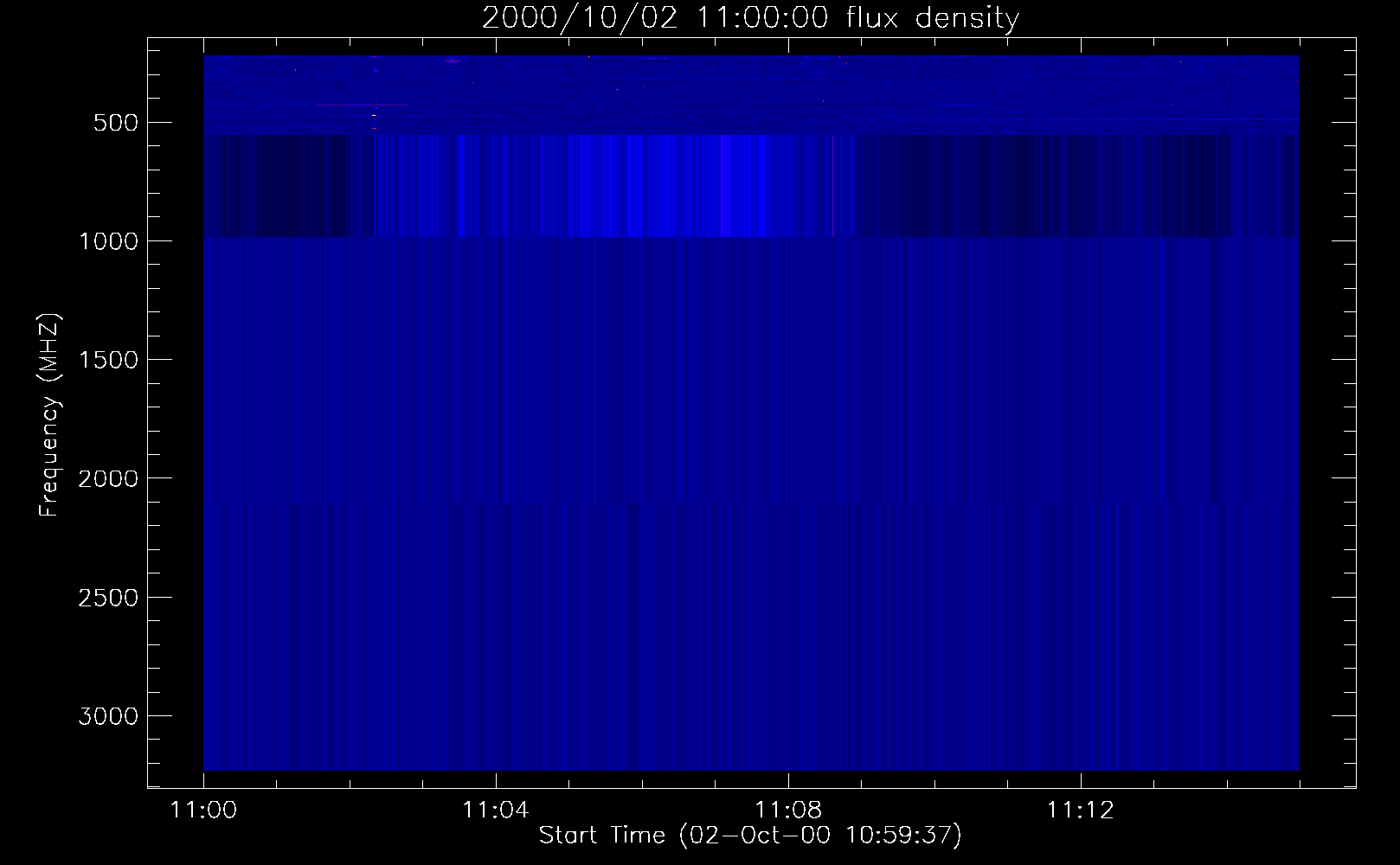Click the 11:00 time tick label
The image size is (1400, 865).
coord(203,811)
